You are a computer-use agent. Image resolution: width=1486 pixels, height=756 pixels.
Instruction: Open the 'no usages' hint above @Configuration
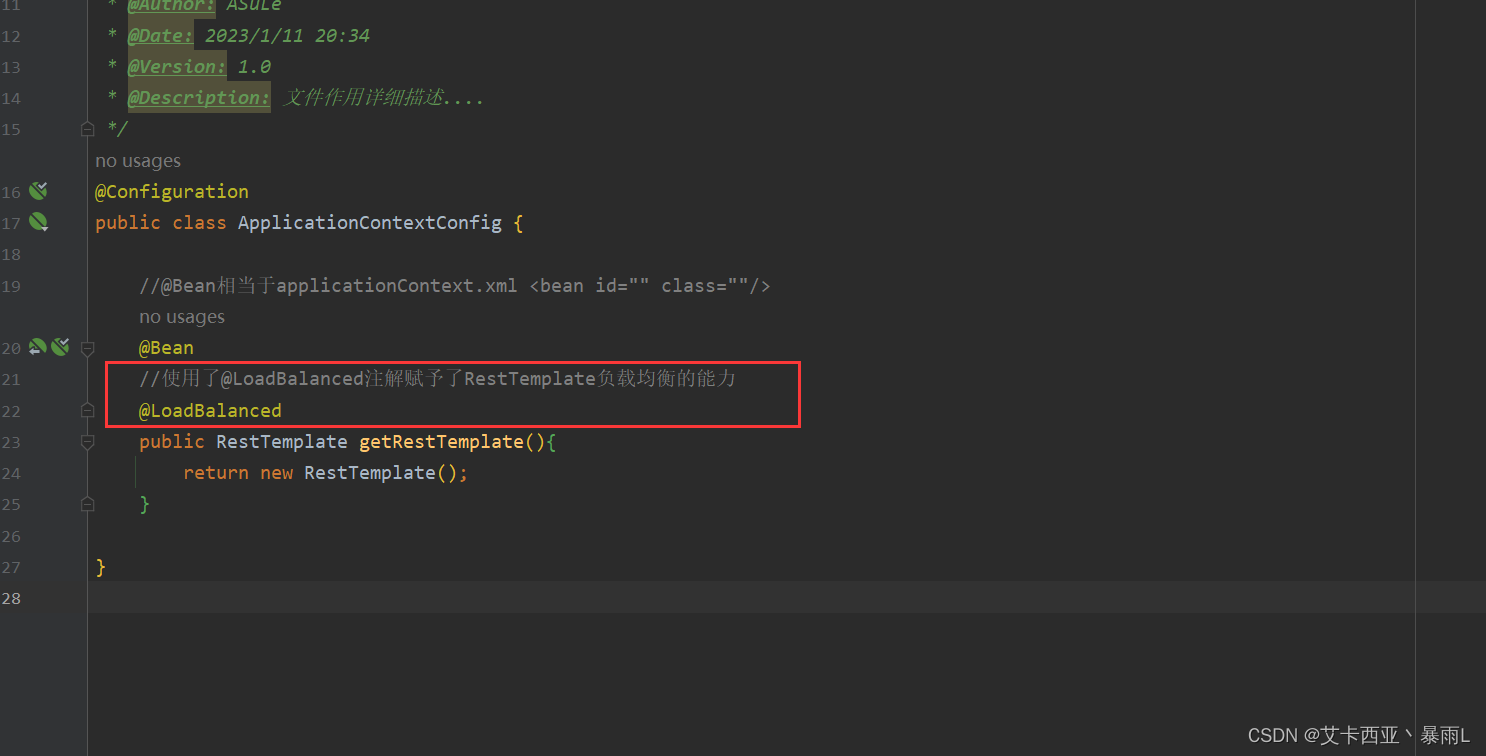pyautogui.click(x=138, y=160)
